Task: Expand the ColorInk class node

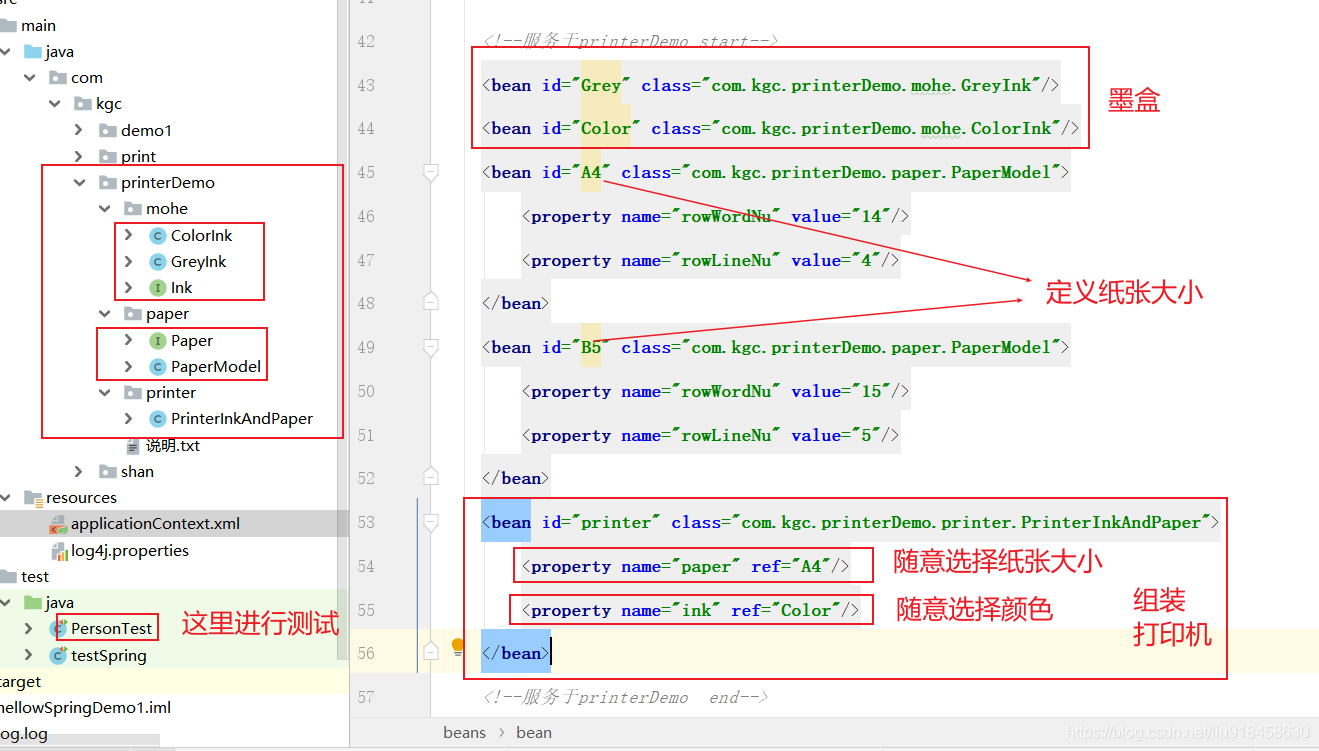Action: pos(129,235)
